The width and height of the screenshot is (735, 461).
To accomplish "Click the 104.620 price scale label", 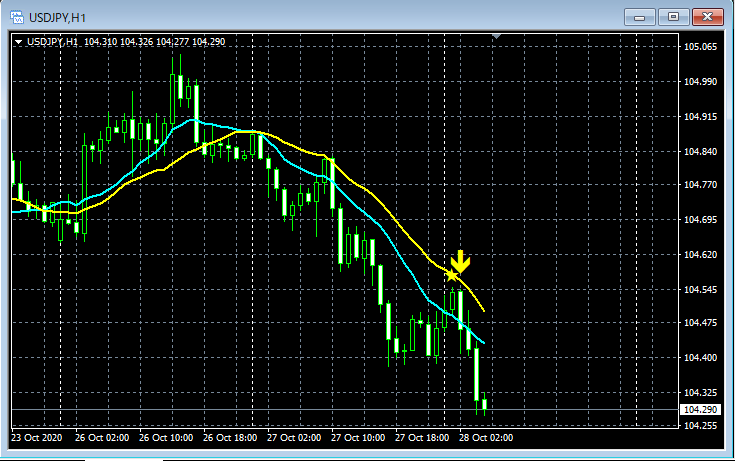I will click(x=700, y=255).
